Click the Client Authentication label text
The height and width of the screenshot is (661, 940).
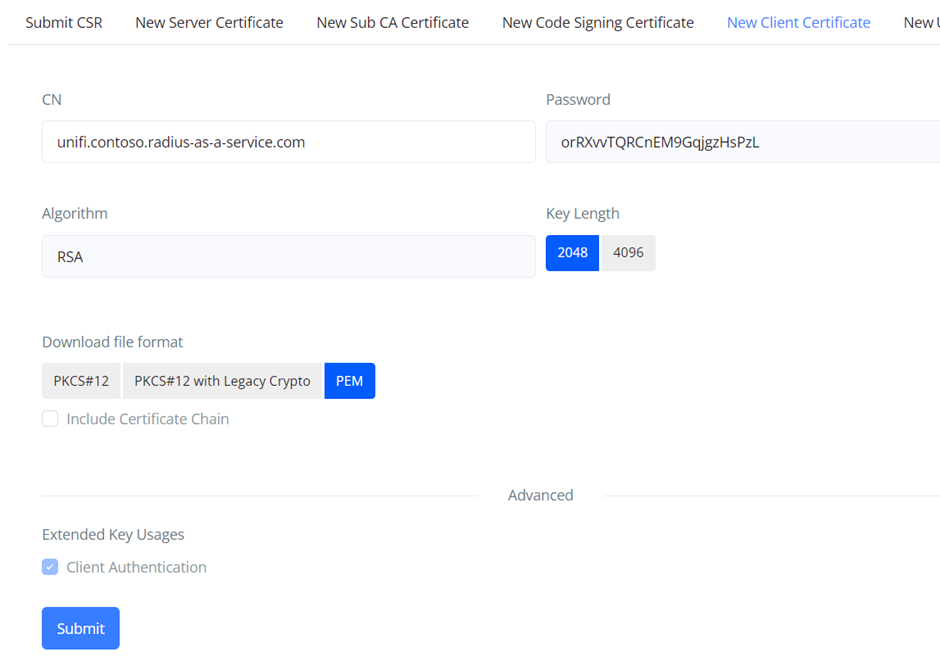pos(136,567)
